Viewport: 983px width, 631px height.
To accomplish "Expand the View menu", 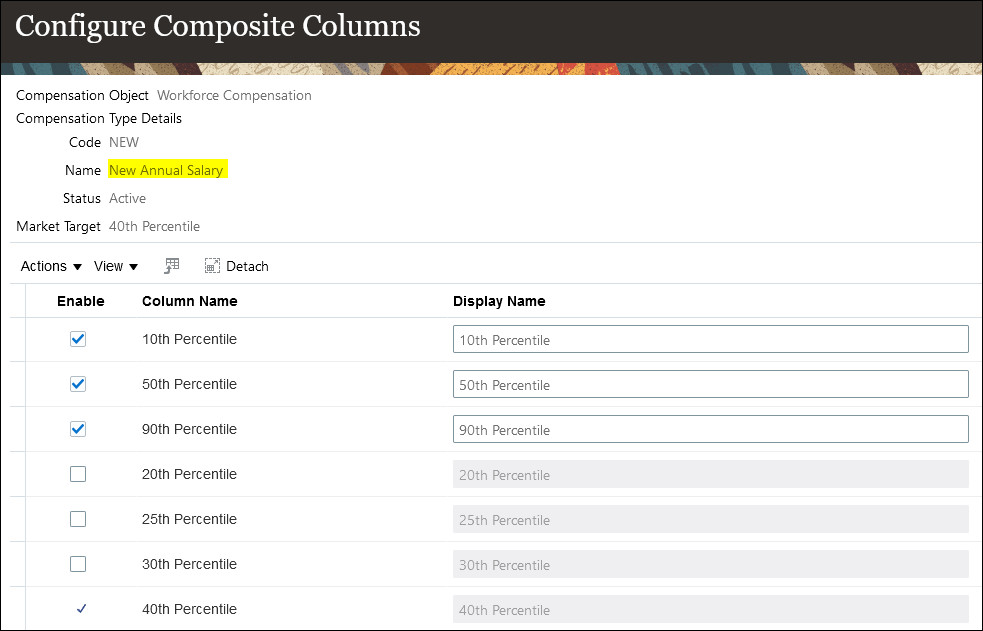I will [116, 266].
